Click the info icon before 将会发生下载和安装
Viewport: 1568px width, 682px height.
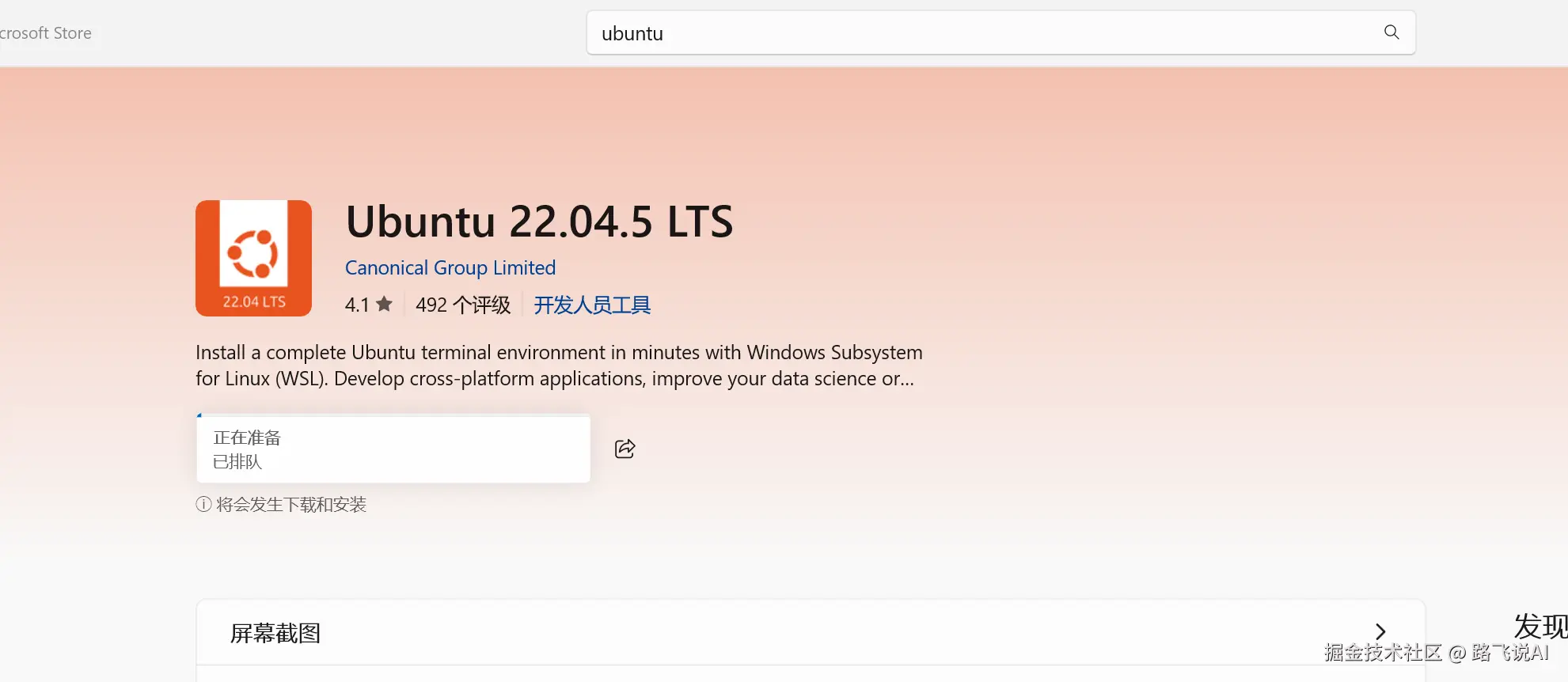click(203, 504)
